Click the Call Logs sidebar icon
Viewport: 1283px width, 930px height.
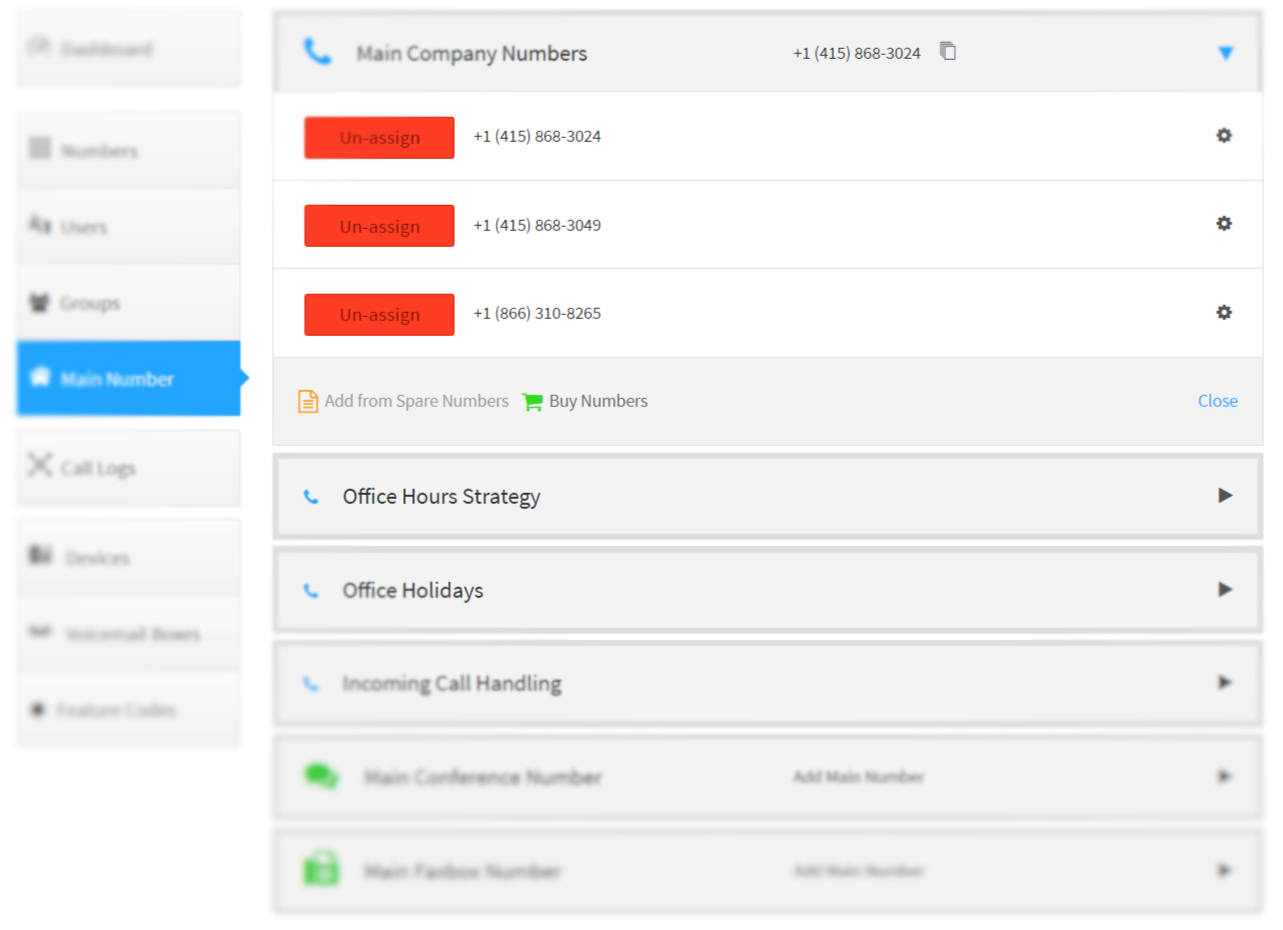point(40,465)
